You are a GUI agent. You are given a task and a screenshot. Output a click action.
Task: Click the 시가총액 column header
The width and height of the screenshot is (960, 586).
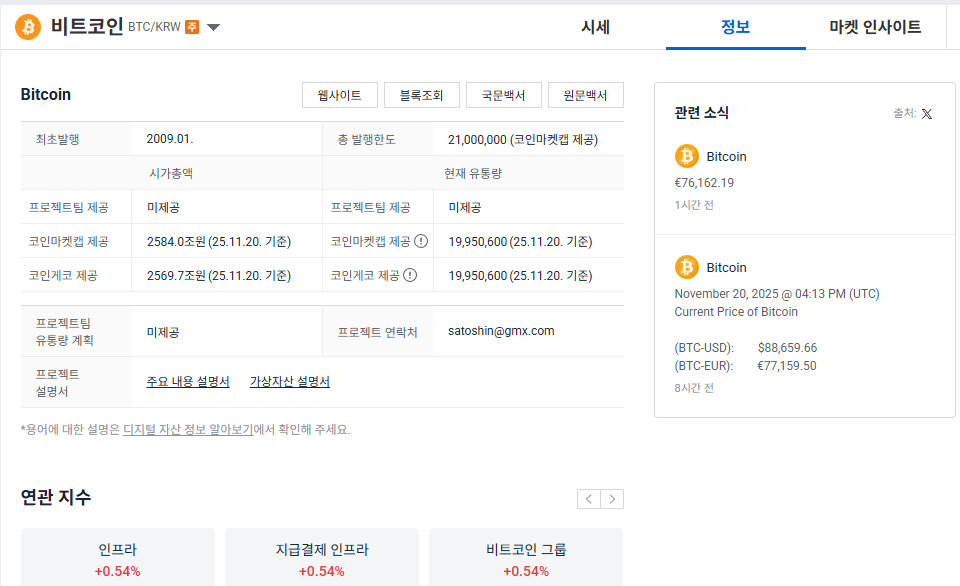171,173
